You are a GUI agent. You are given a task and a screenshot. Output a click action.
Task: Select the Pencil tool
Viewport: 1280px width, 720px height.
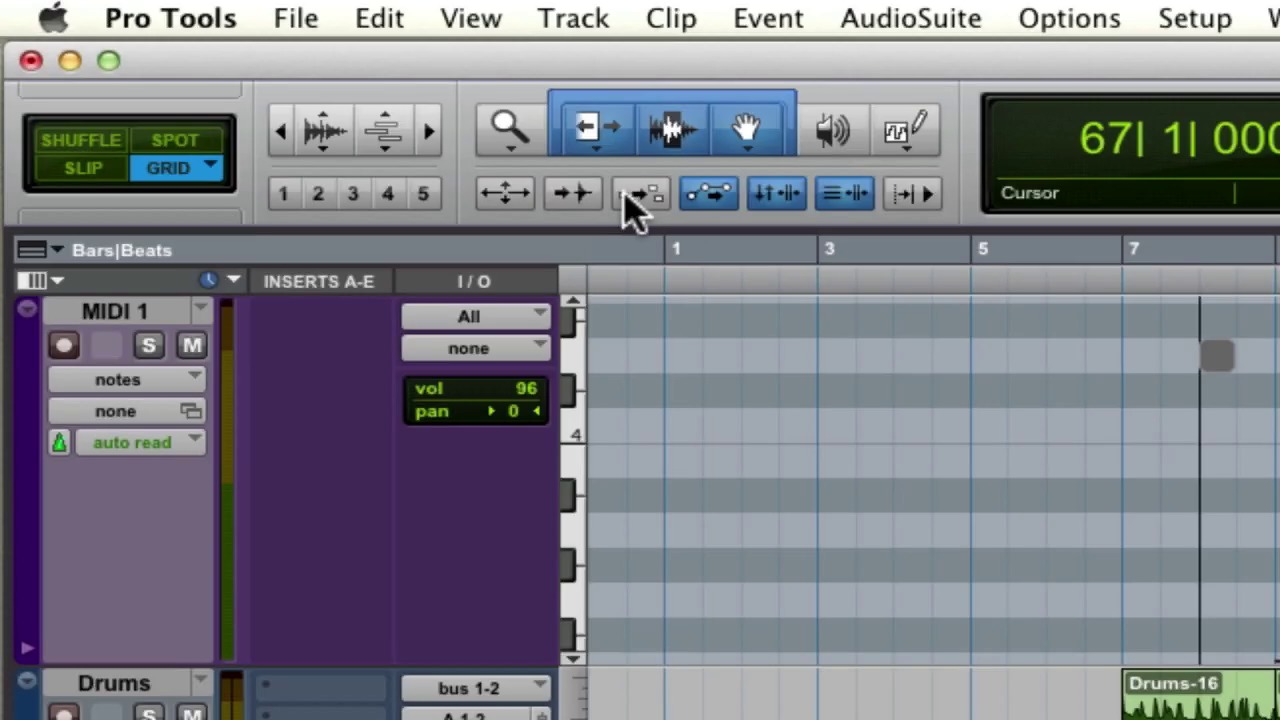[904, 130]
